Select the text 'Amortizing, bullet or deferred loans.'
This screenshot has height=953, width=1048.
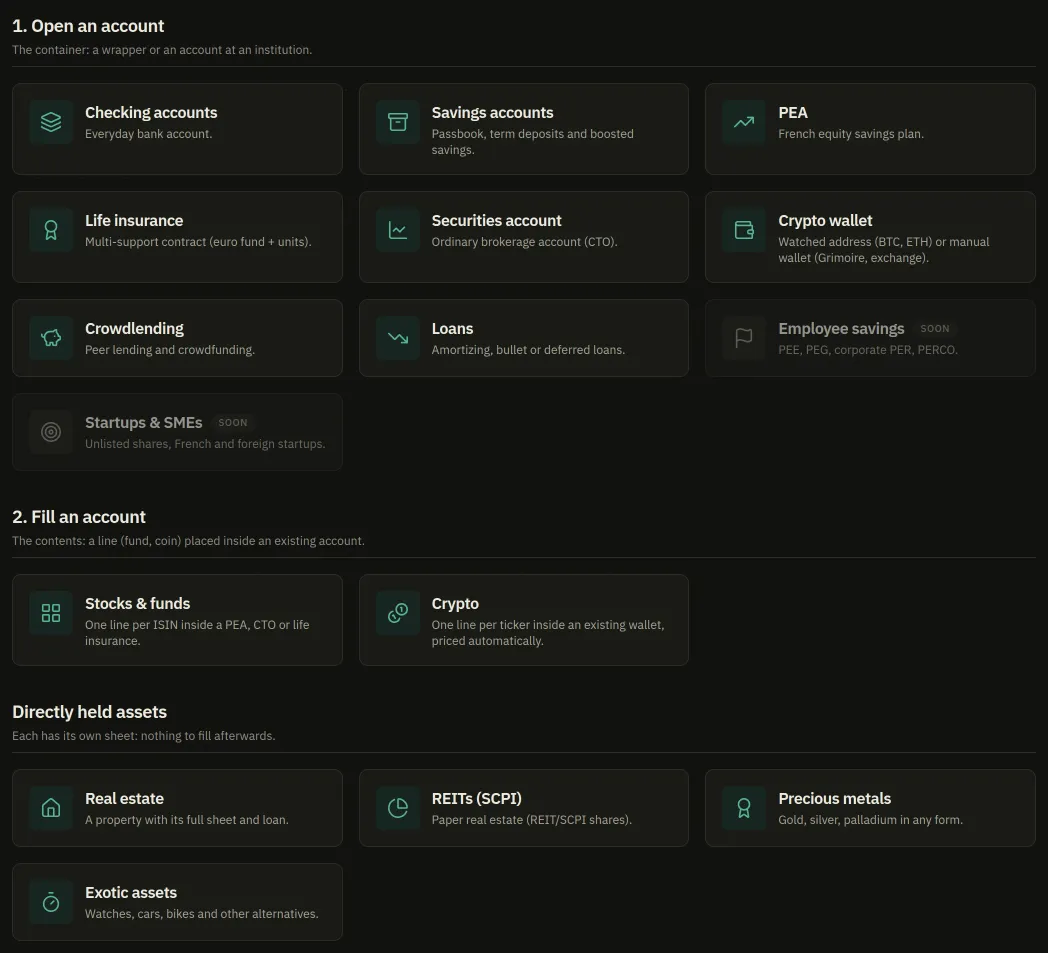pos(529,350)
